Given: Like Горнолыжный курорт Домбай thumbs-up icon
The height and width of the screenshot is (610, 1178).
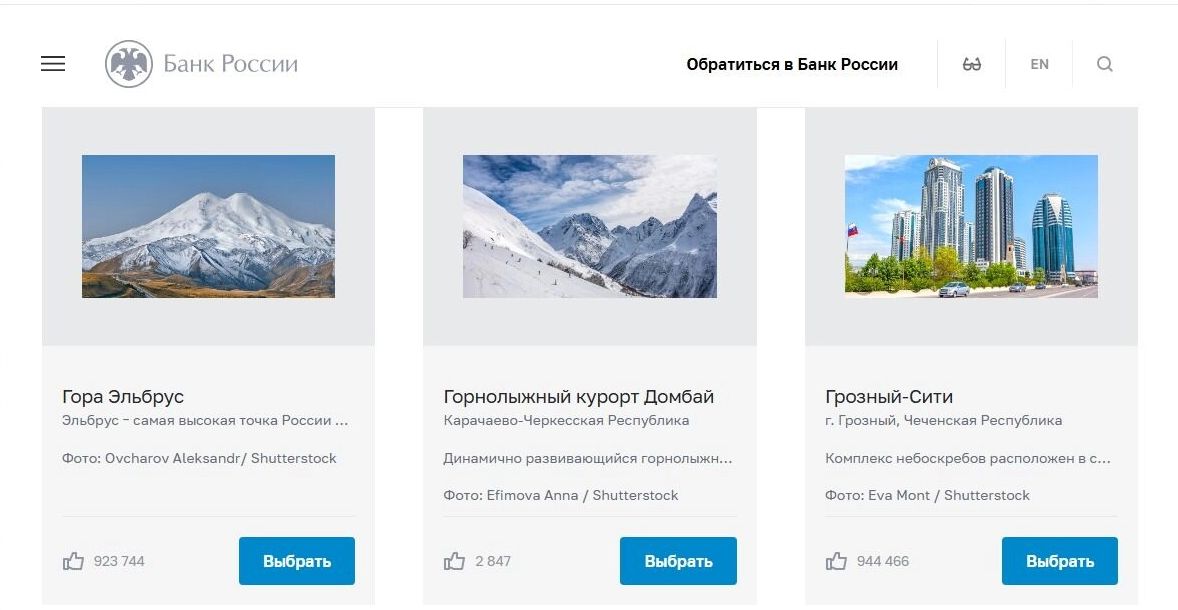Looking at the screenshot, I should (x=455, y=561).
